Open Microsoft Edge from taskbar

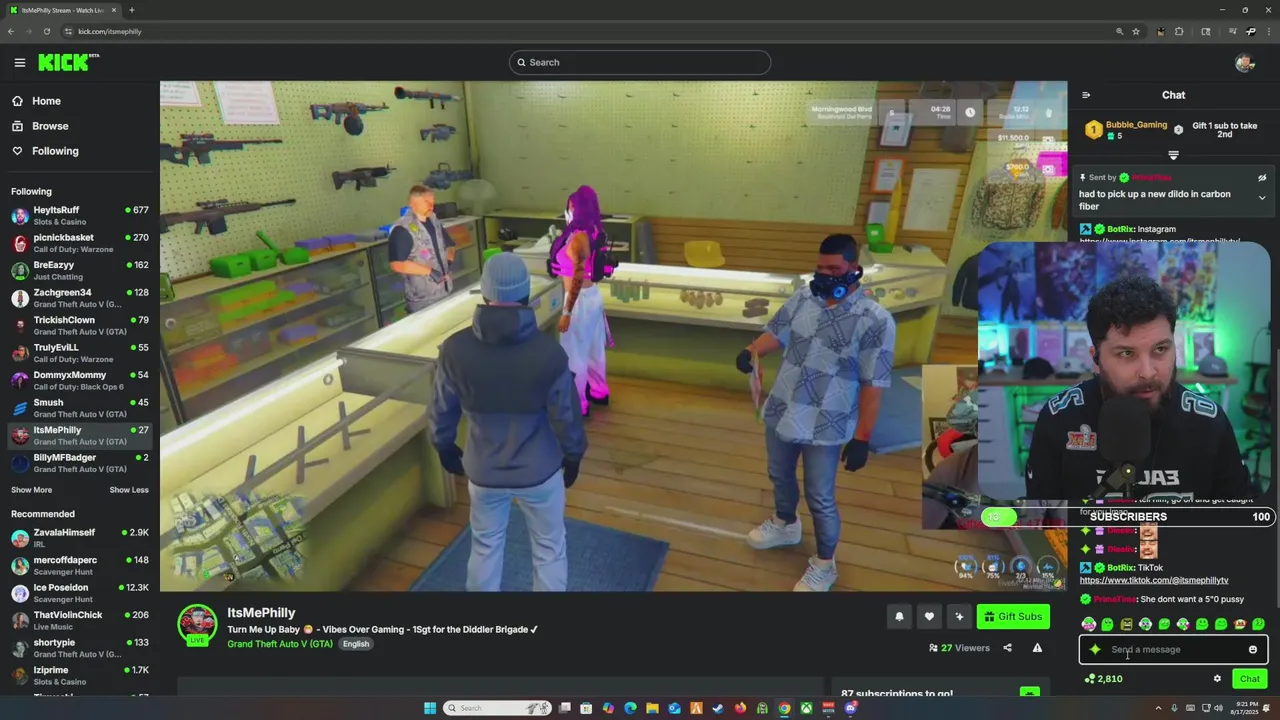[x=630, y=708]
